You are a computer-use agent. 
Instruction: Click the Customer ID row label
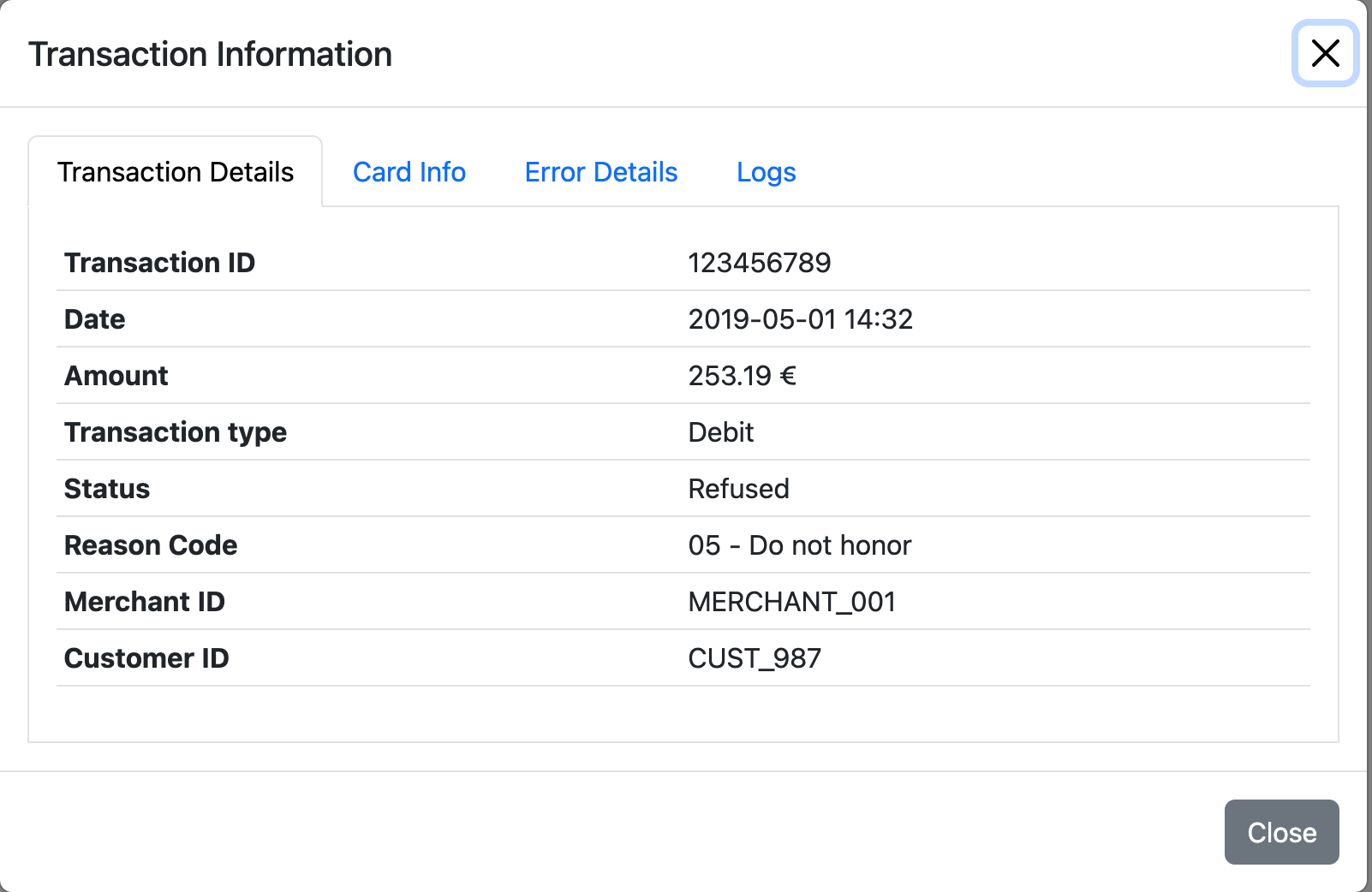tap(146, 658)
